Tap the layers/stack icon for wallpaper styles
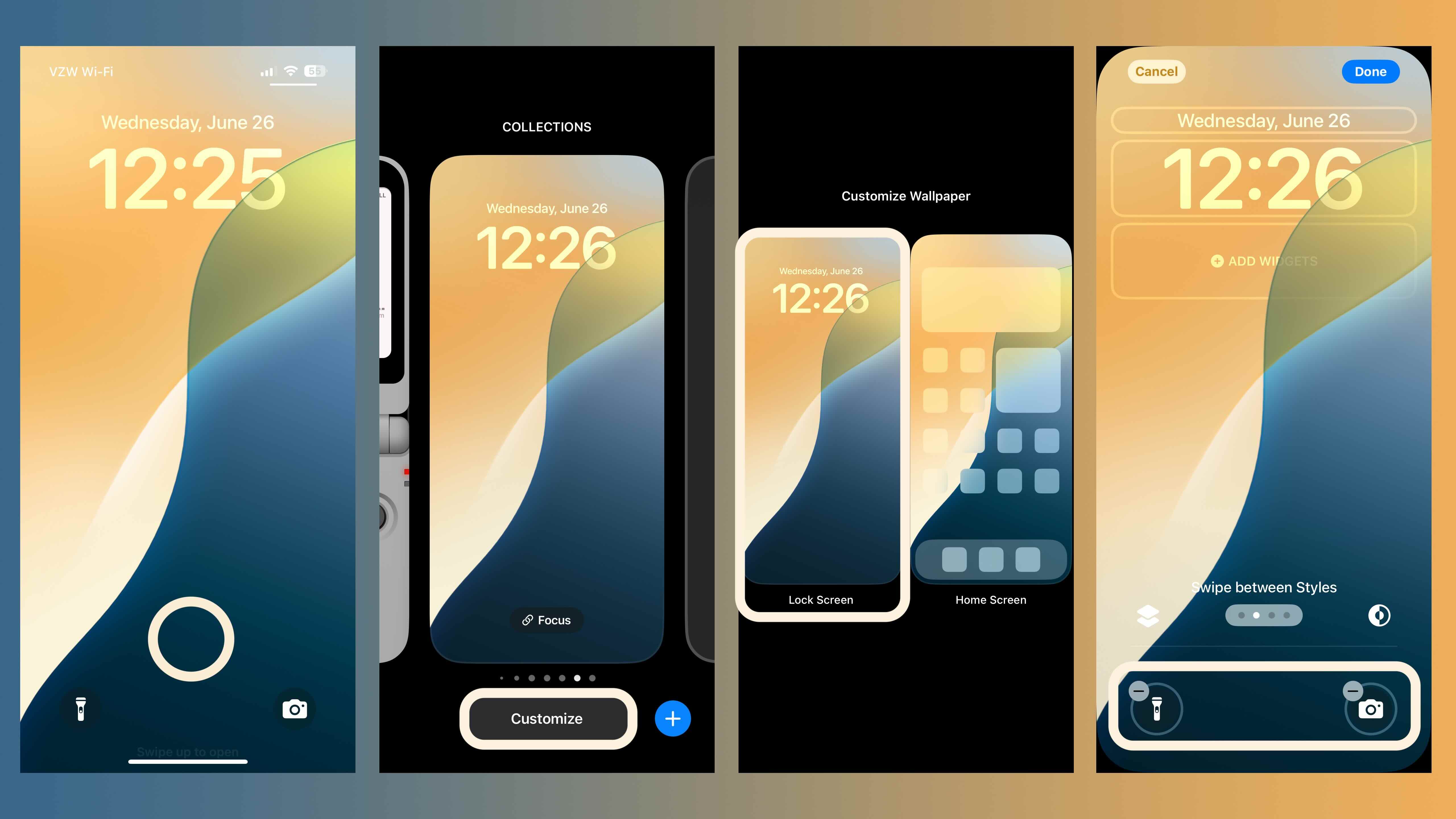Image resolution: width=1456 pixels, height=819 pixels. coord(1148,614)
